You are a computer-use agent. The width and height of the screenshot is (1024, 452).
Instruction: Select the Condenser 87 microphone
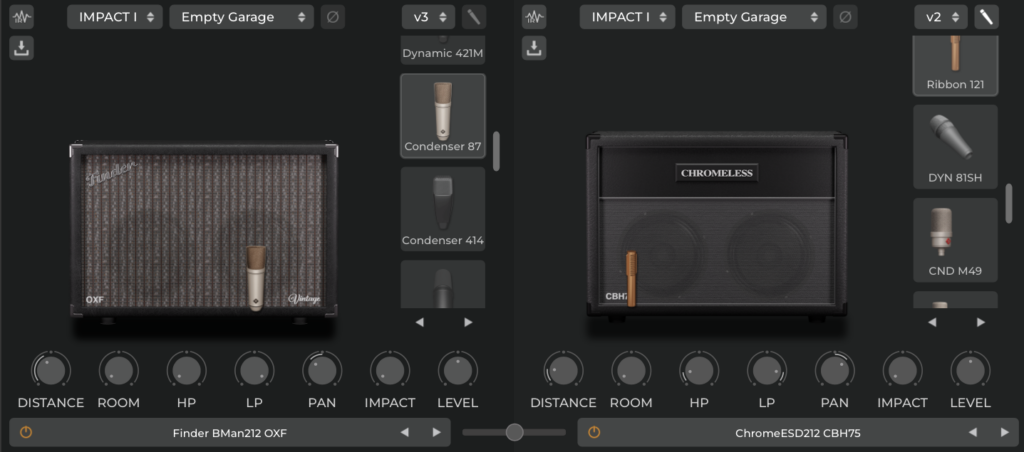tap(443, 116)
